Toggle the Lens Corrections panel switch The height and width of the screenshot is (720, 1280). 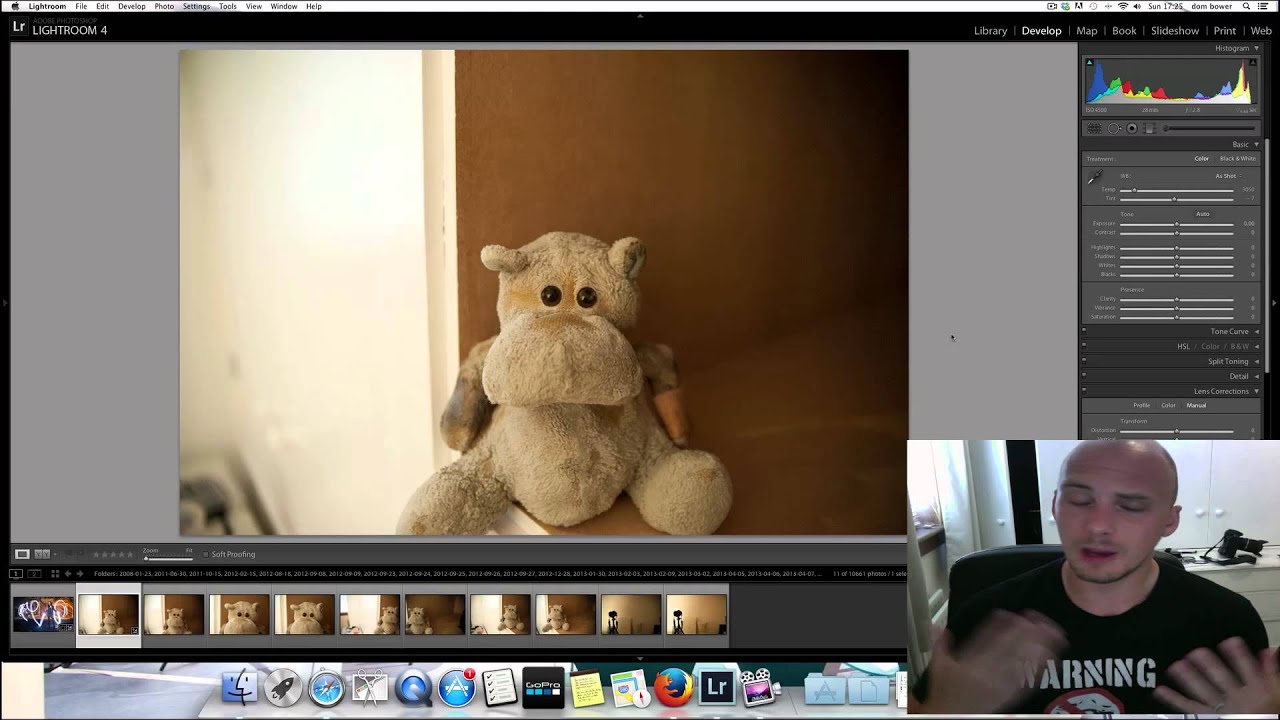tap(1084, 391)
